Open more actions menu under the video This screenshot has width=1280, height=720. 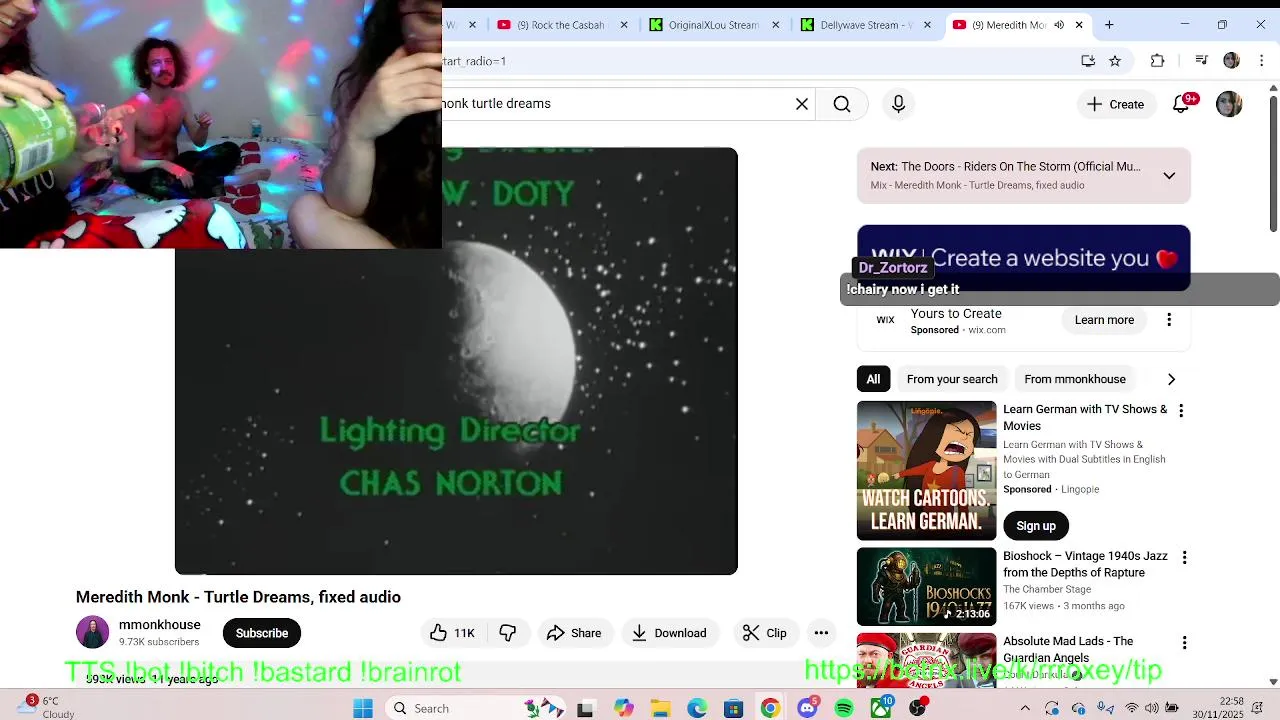coord(821,633)
